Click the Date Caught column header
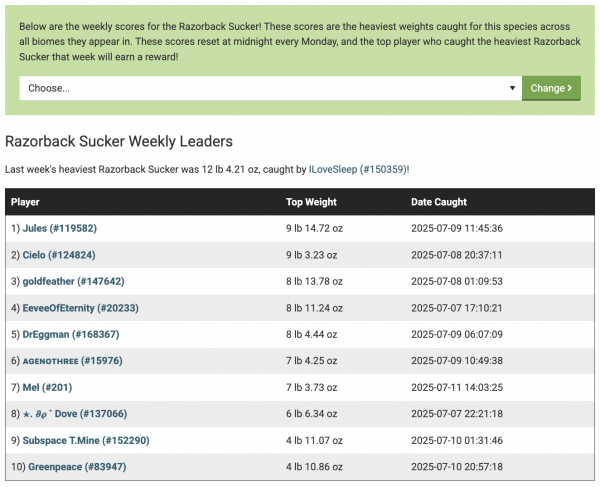Image resolution: width=600 pixels, height=487 pixels. [x=439, y=202]
